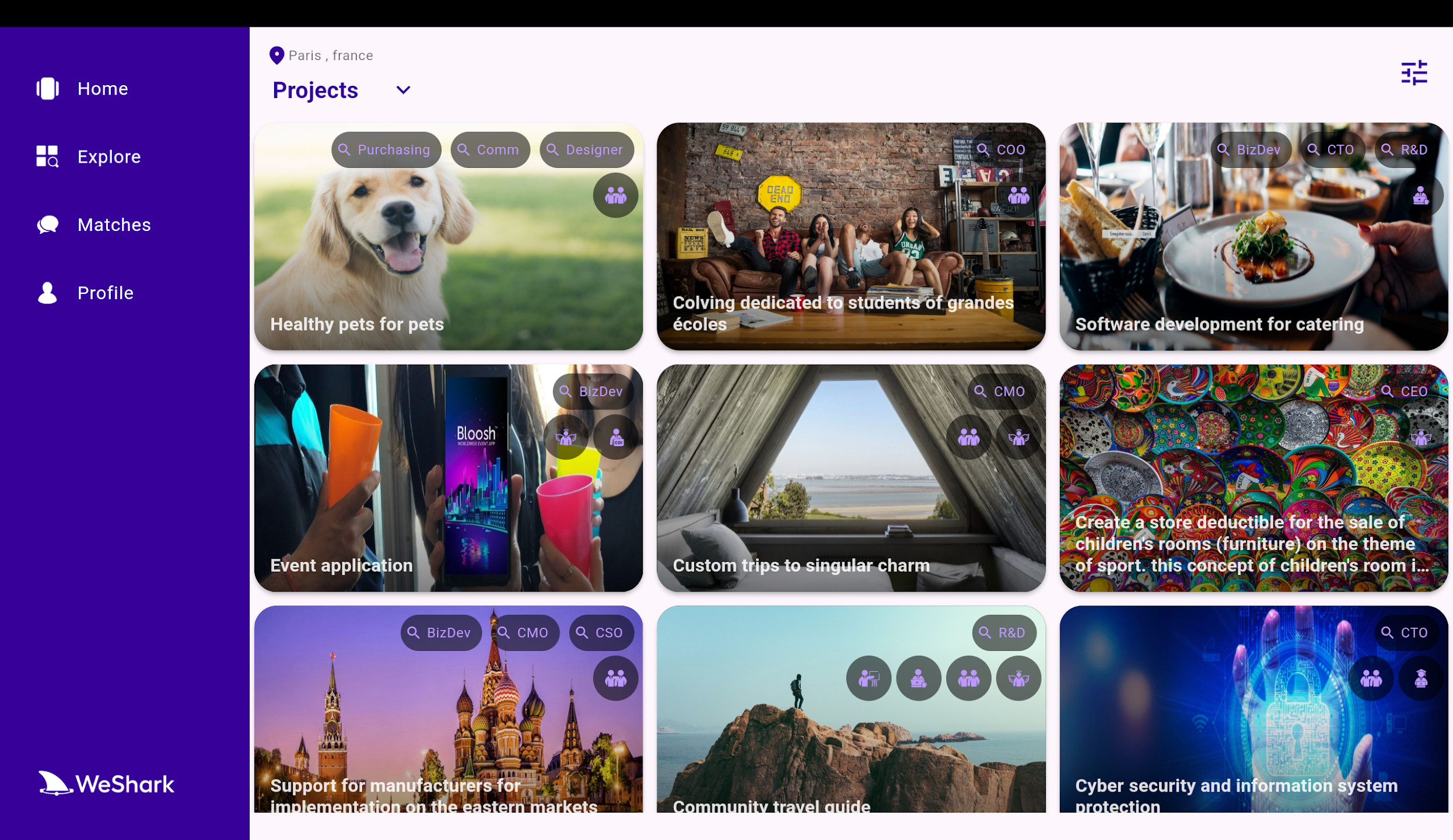Viewport: 1453px width, 840px height.
Task: Click the team icon on Custom trips card
Action: click(968, 437)
